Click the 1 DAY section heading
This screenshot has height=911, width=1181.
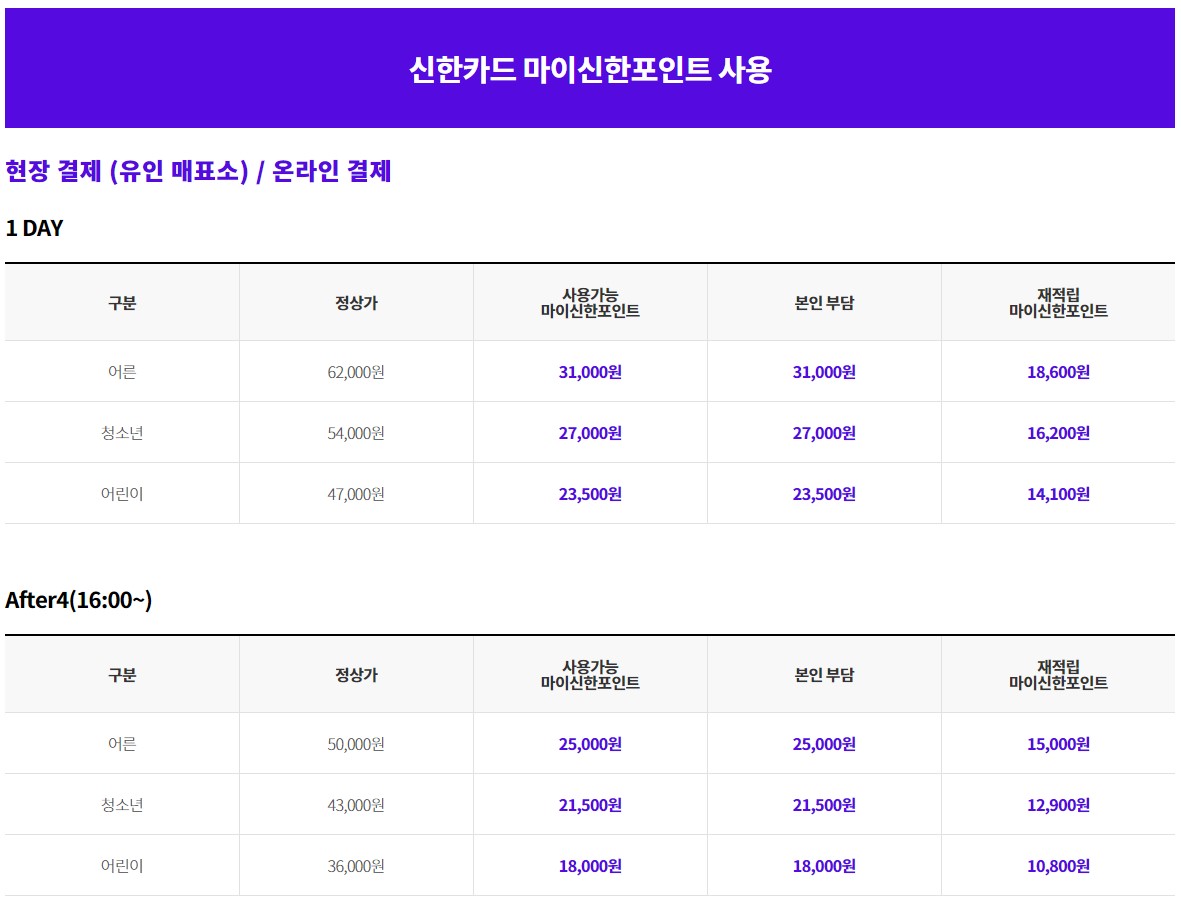34,228
